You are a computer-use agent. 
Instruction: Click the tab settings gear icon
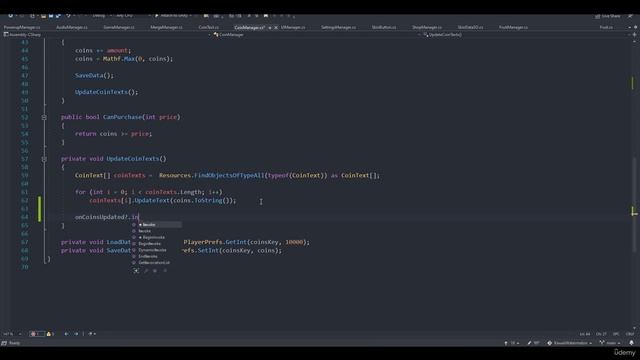[x=635, y=27]
